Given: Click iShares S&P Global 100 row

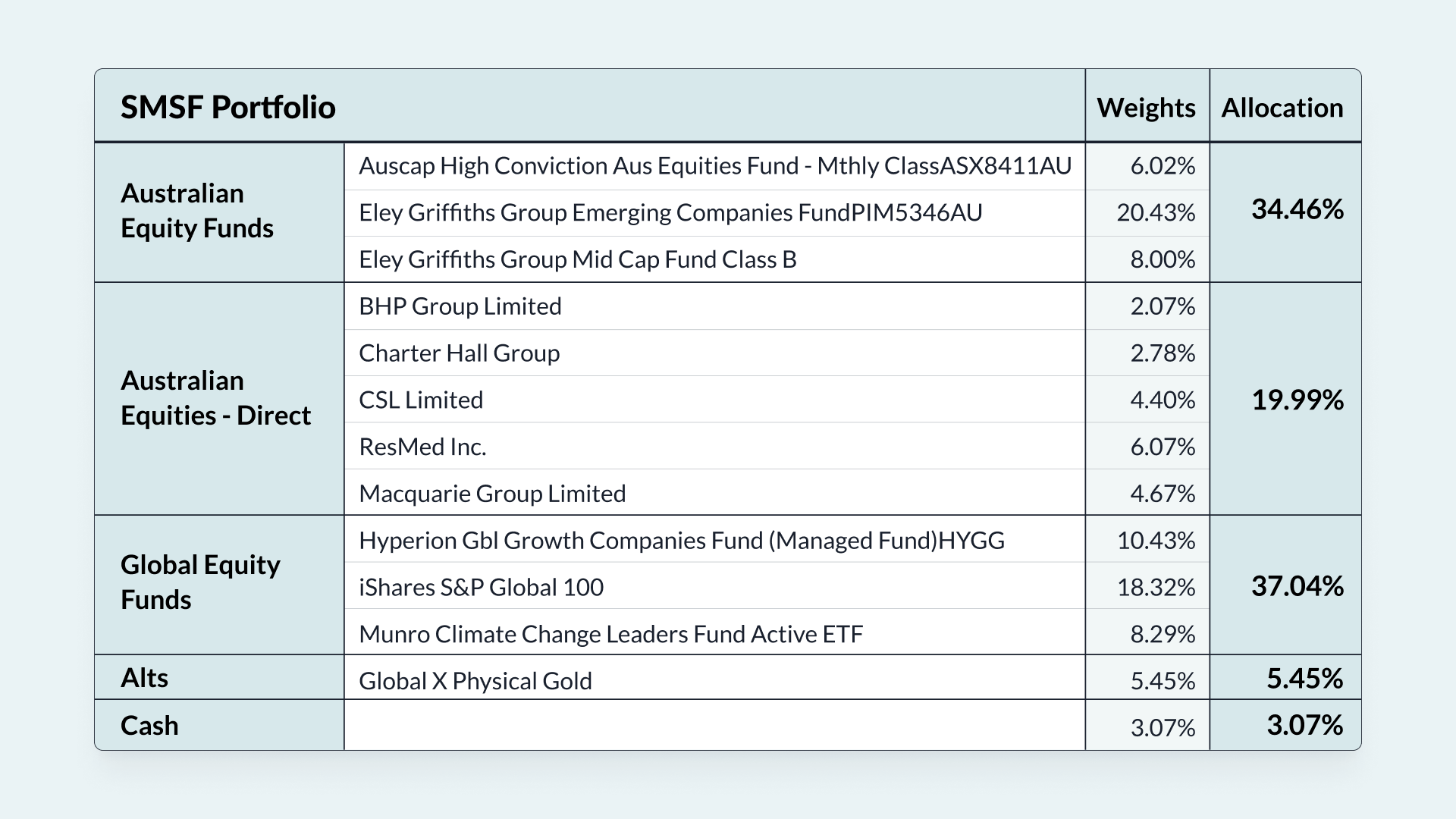Looking at the screenshot, I should point(481,588).
